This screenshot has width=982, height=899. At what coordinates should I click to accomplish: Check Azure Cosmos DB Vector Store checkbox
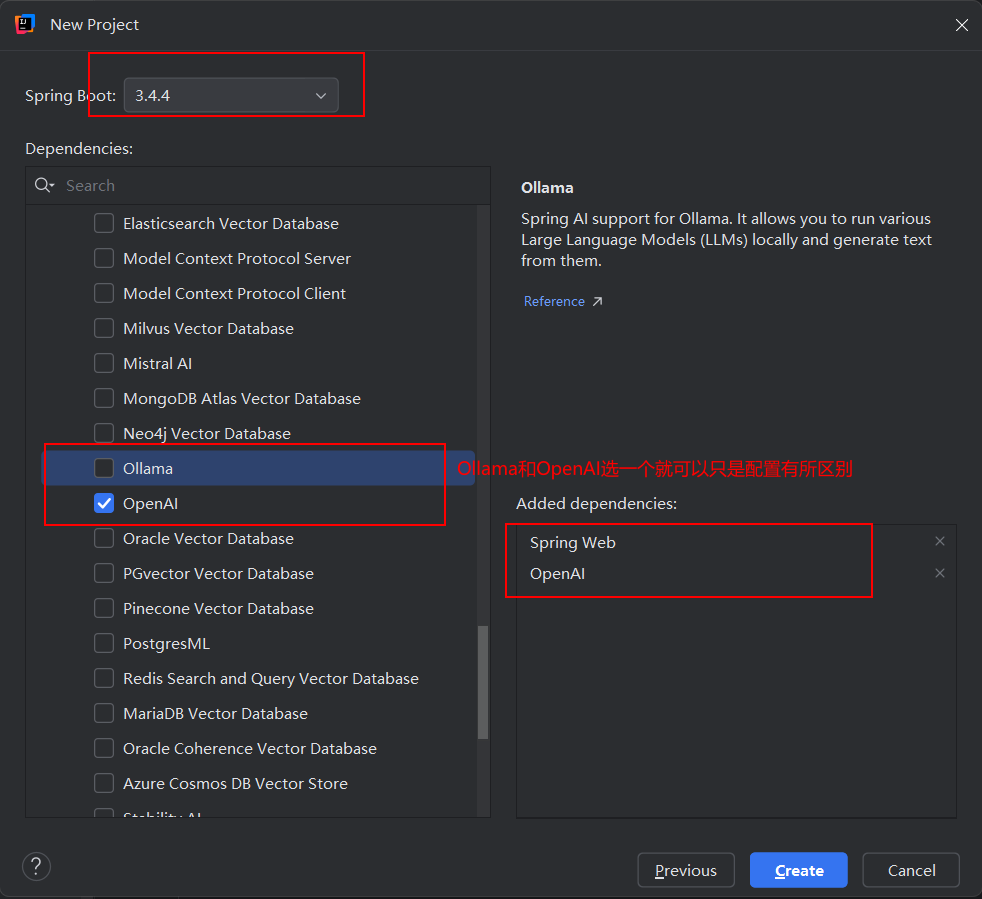pyautogui.click(x=104, y=783)
